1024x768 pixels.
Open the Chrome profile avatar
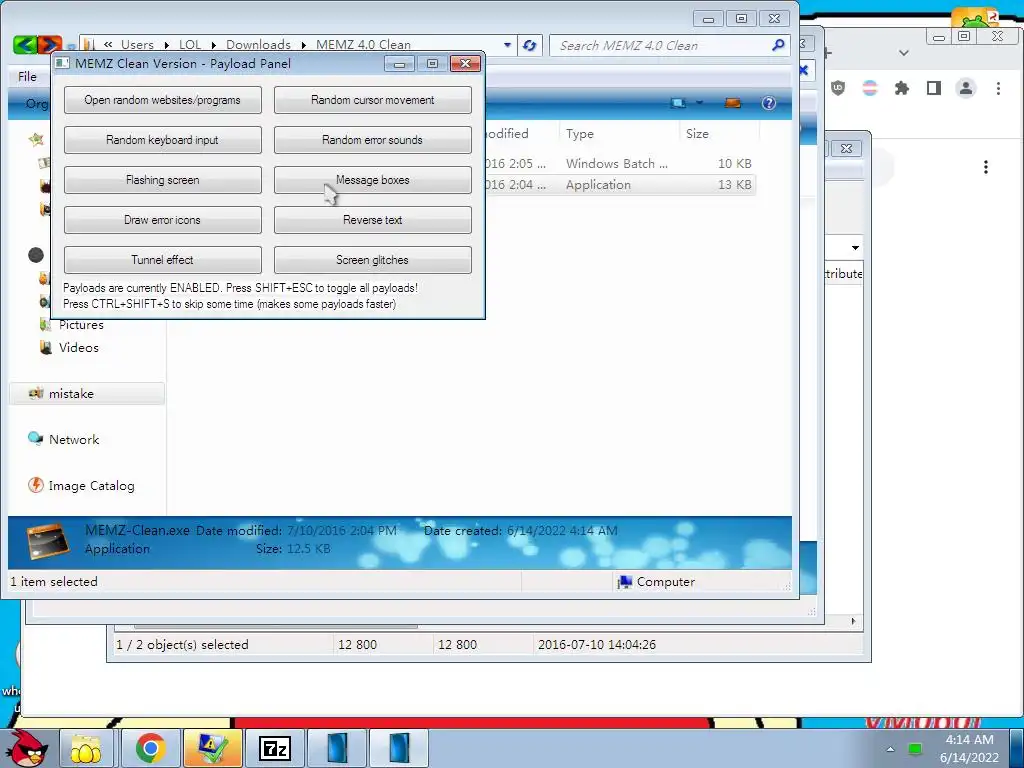coord(966,88)
